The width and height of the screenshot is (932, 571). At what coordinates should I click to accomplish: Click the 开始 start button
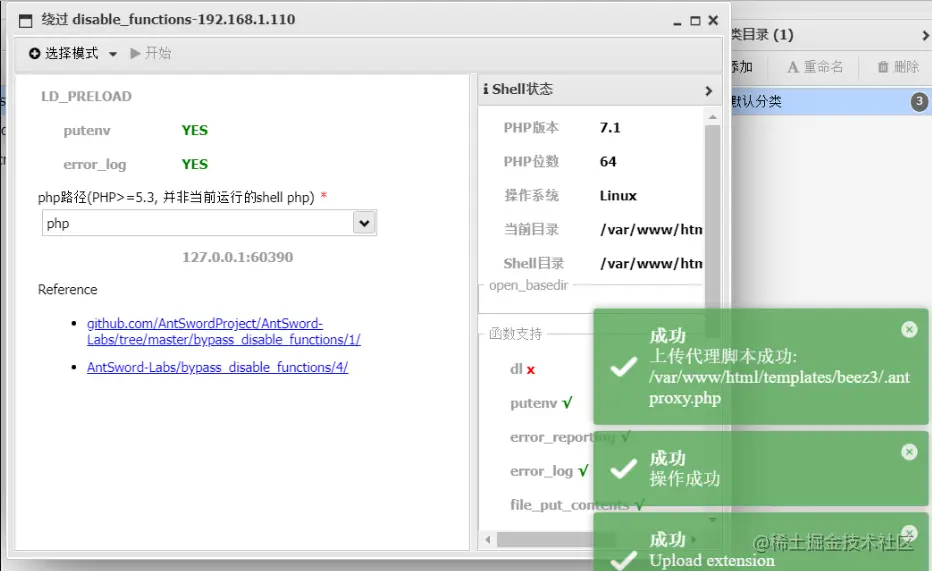[x=150, y=53]
